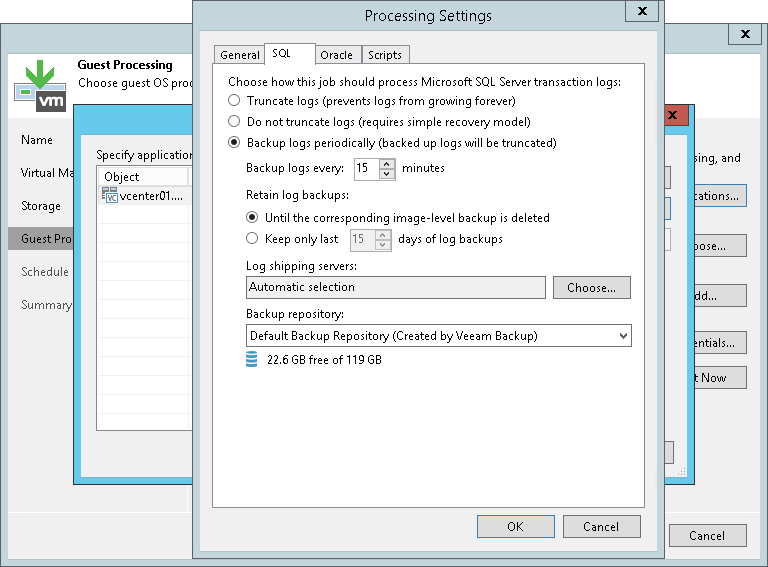Click the backup logs minutes input field
This screenshot has height=567, width=768.
(x=366, y=168)
